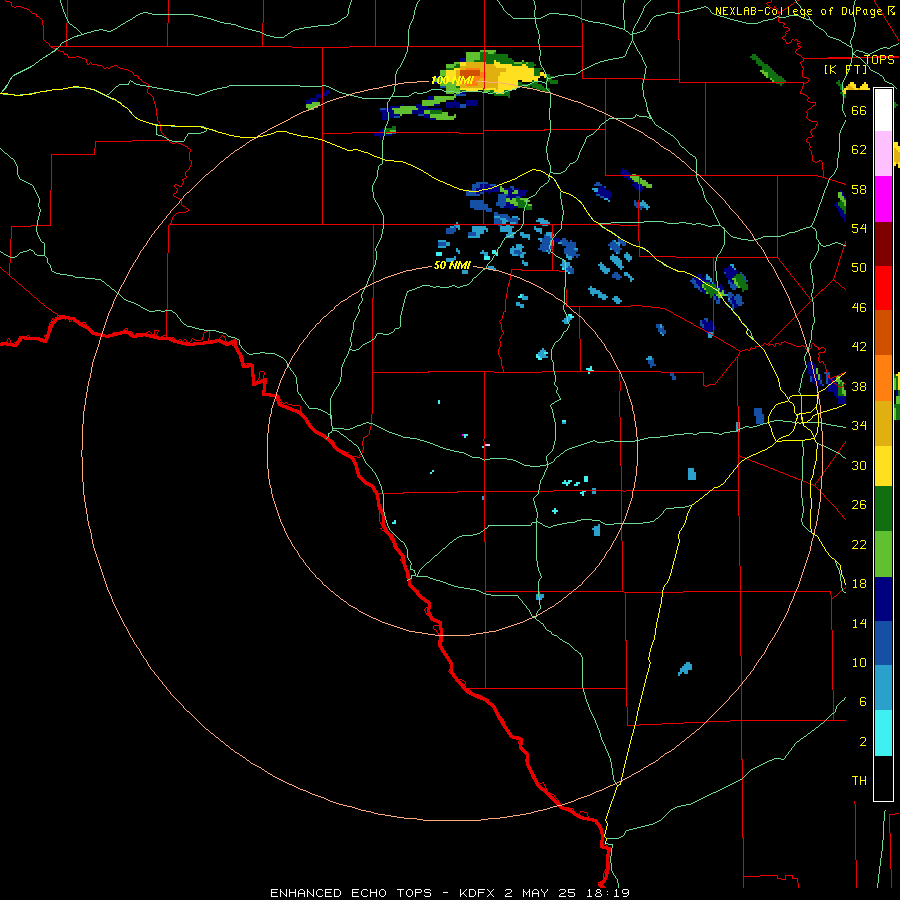Image resolution: width=900 pixels, height=900 pixels.
Task: Click the 62 legend value
Action: click(859, 149)
